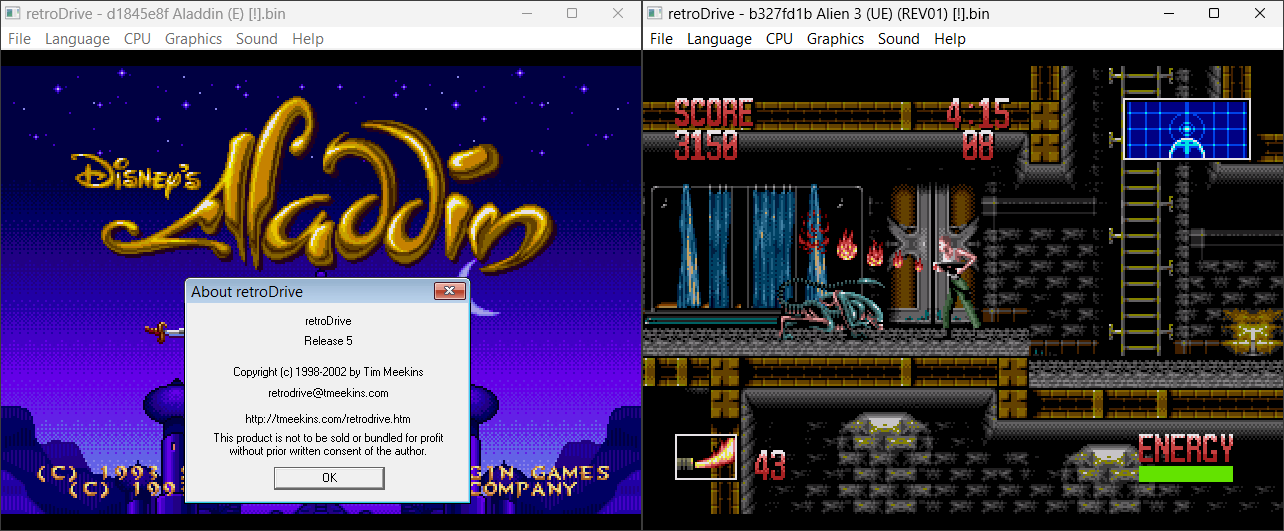The width and height of the screenshot is (1284, 531).
Task: Minimize the Alien 3 retroDrive window
Action: click(x=1168, y=13)
